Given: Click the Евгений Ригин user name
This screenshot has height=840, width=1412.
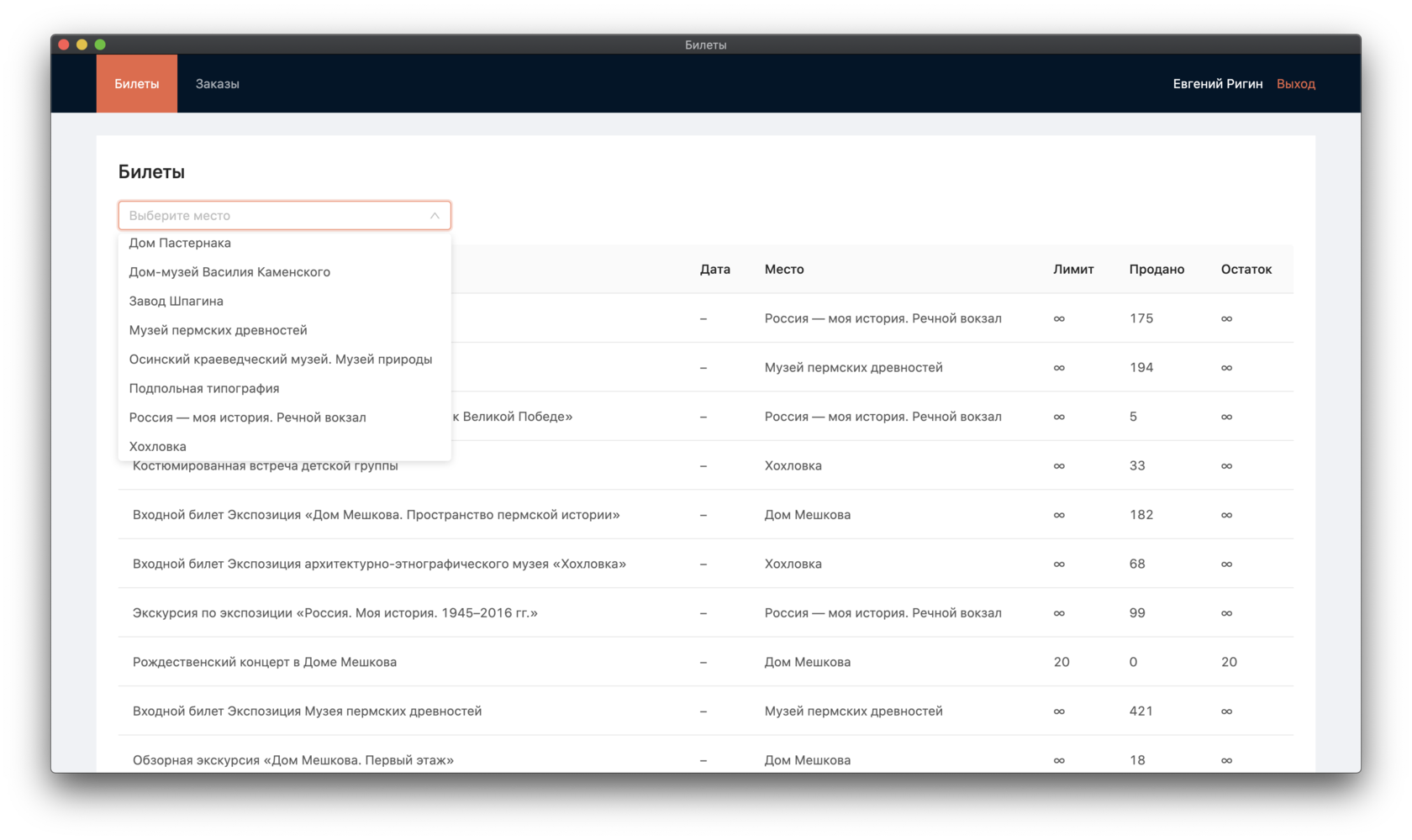Looking at the screenshot, I should pyautogui.click(x=1217, y=84).
